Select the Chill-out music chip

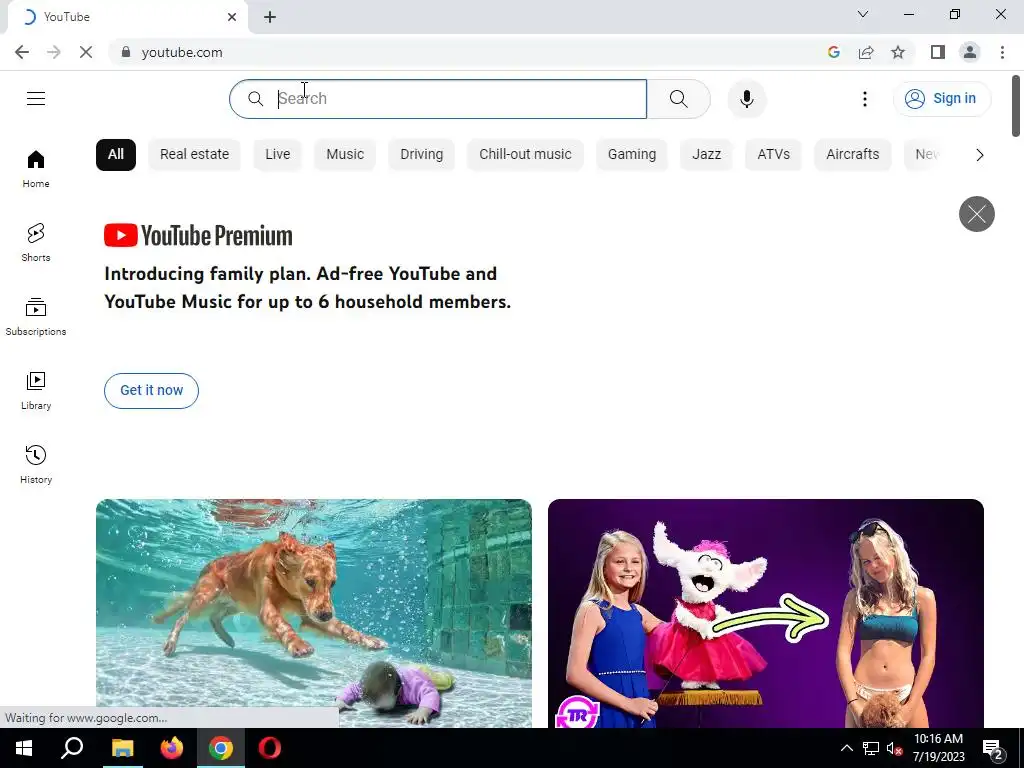525,155
